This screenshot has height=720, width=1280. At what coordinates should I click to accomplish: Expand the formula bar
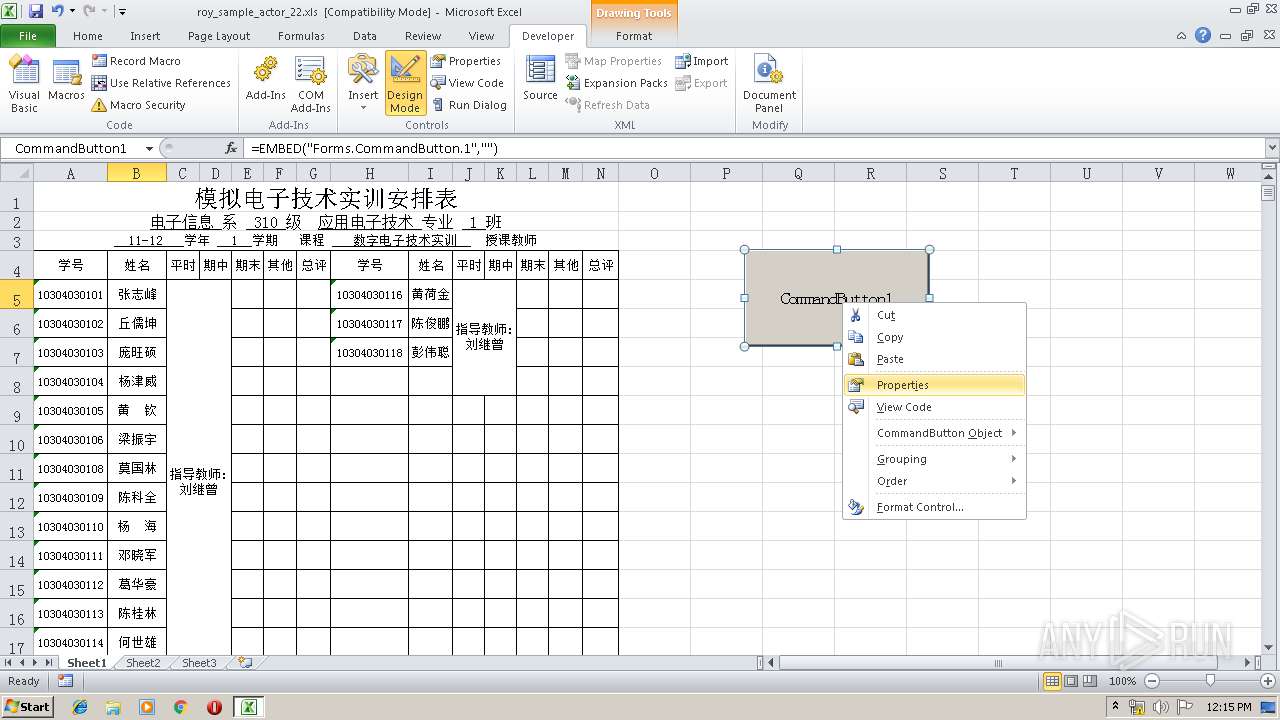(x=1272, y=148)
